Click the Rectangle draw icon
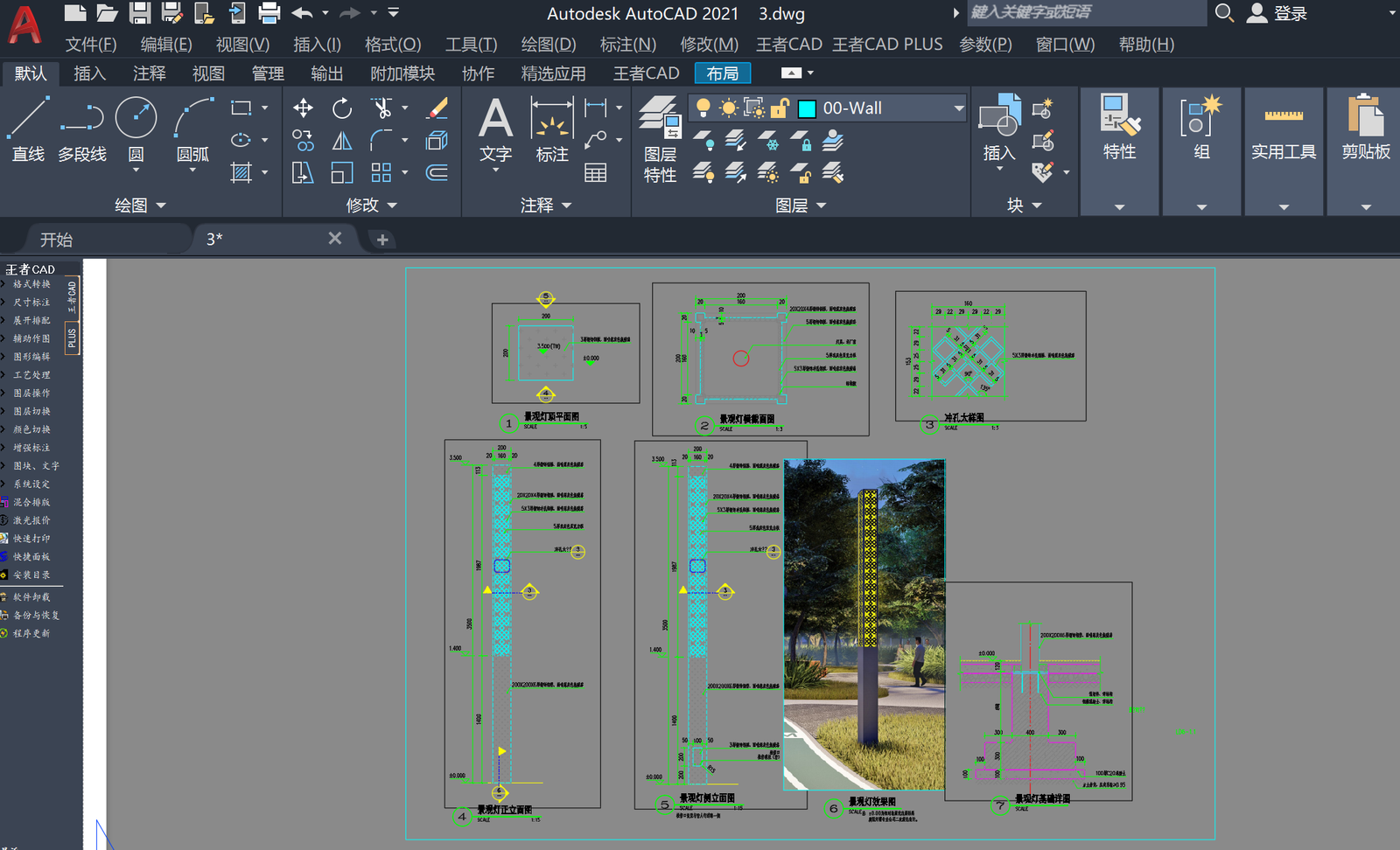The image size is (1400, 850). (241, 108)
